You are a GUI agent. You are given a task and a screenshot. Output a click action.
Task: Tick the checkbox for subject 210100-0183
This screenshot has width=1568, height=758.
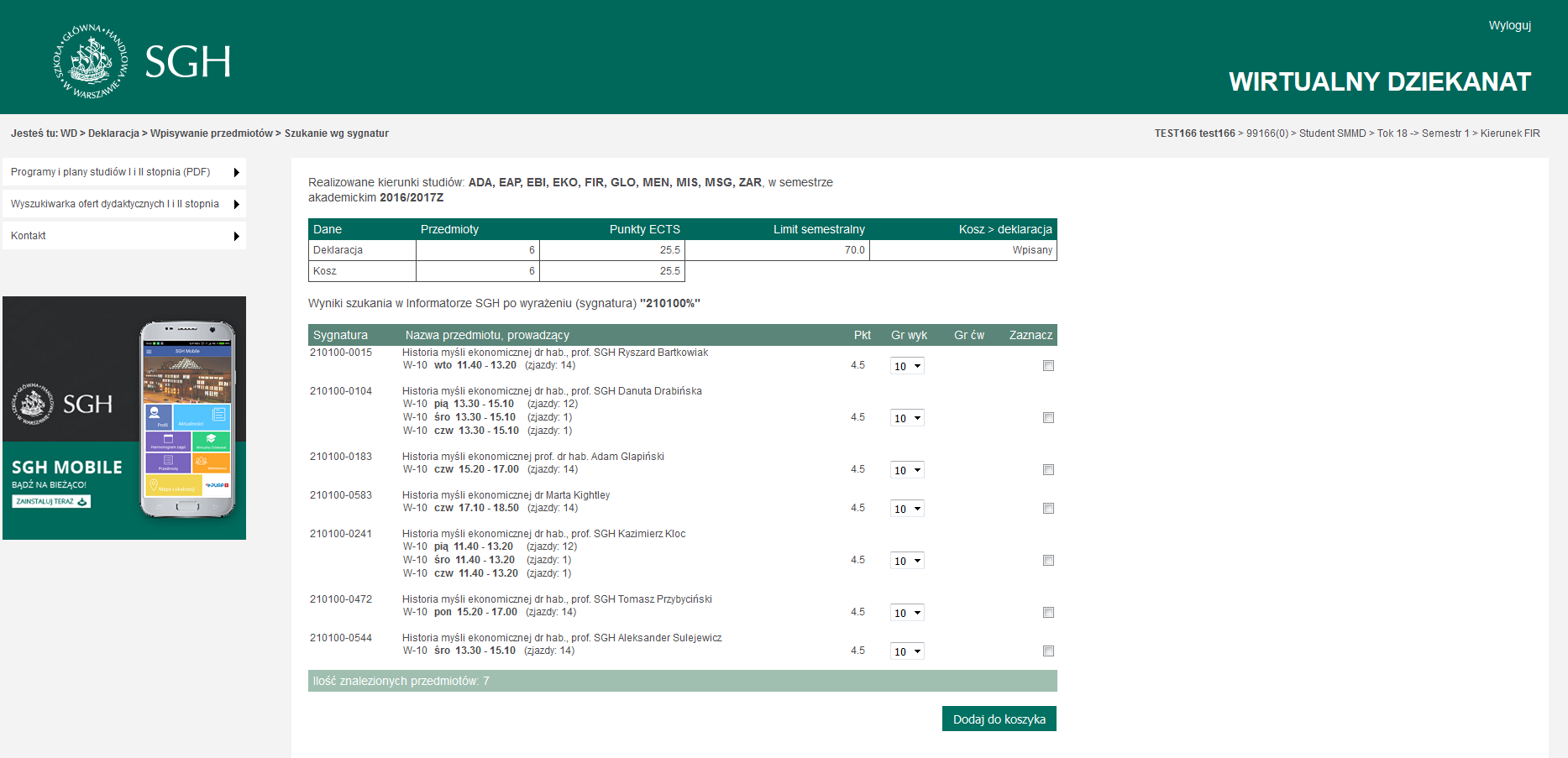click(x=1048, y=470)
